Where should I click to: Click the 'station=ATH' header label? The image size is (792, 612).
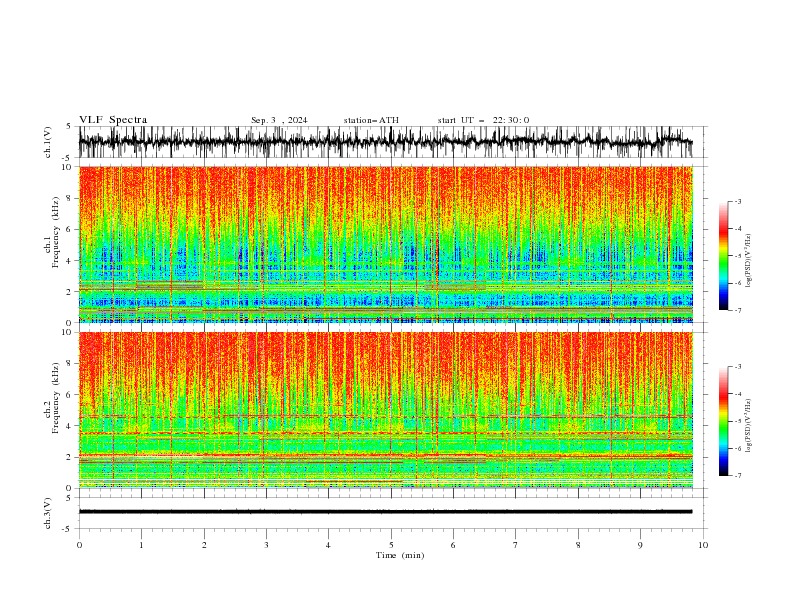tap(371, 120)
